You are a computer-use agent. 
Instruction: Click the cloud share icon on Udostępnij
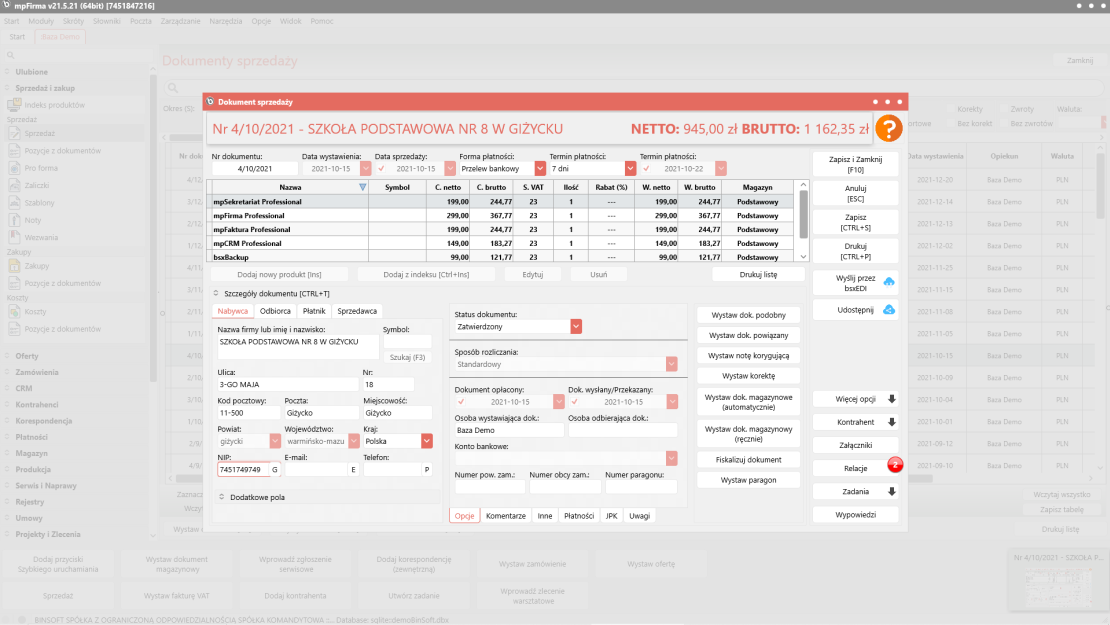(889, 310)
